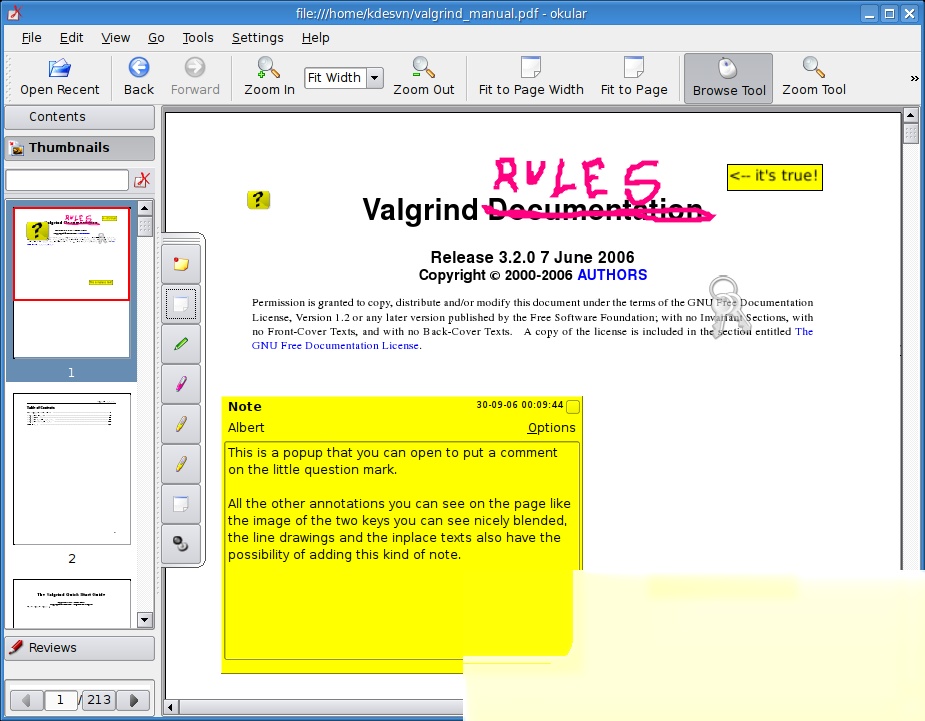Image resolution: width=925 pixels, height=721 pixels.
Task: Select the second yellow pencil tool
Action: pyautogui.click(x=181, y=464)
